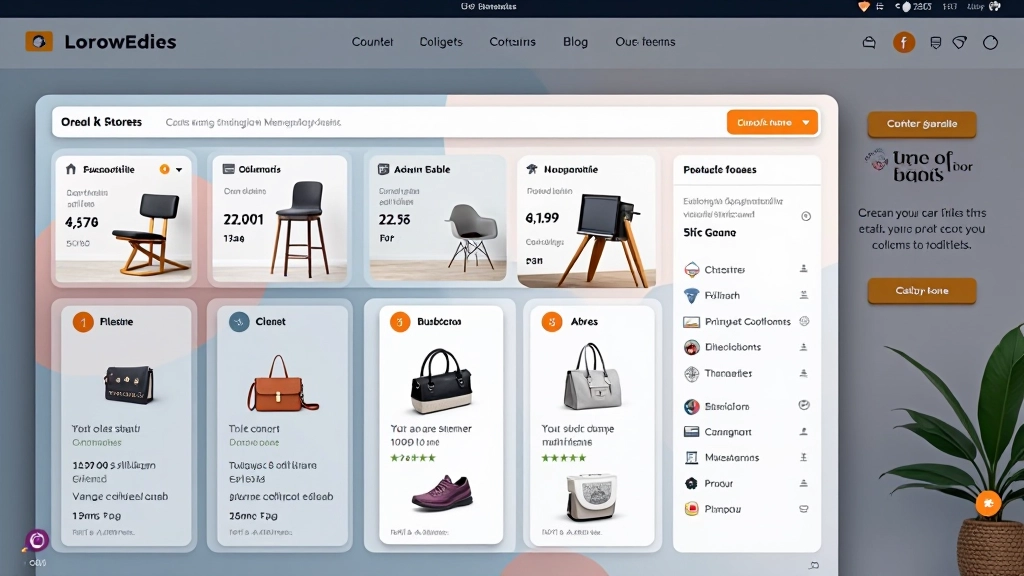Open the grey tote bag in Abres card
This screenshot has width=1024, height=576.
(x=592, y=376)
